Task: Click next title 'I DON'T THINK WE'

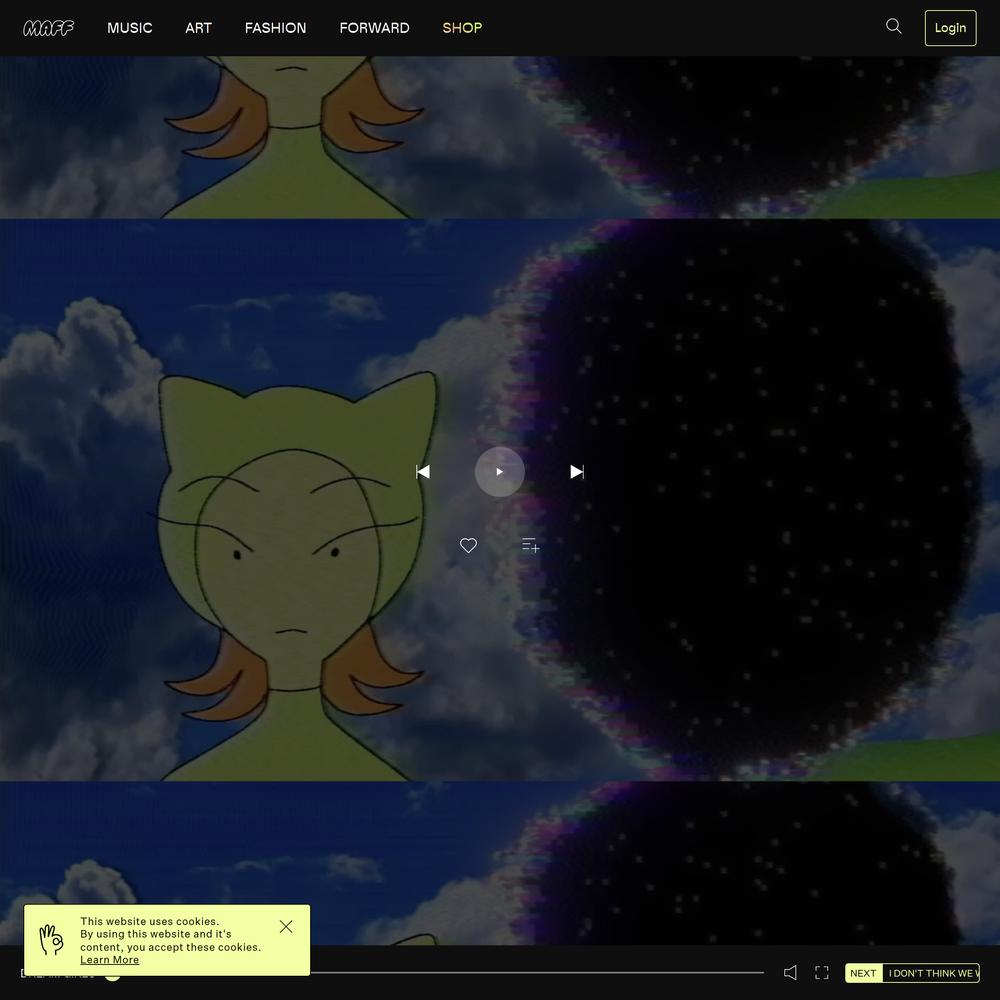Action: click(932, 973)
